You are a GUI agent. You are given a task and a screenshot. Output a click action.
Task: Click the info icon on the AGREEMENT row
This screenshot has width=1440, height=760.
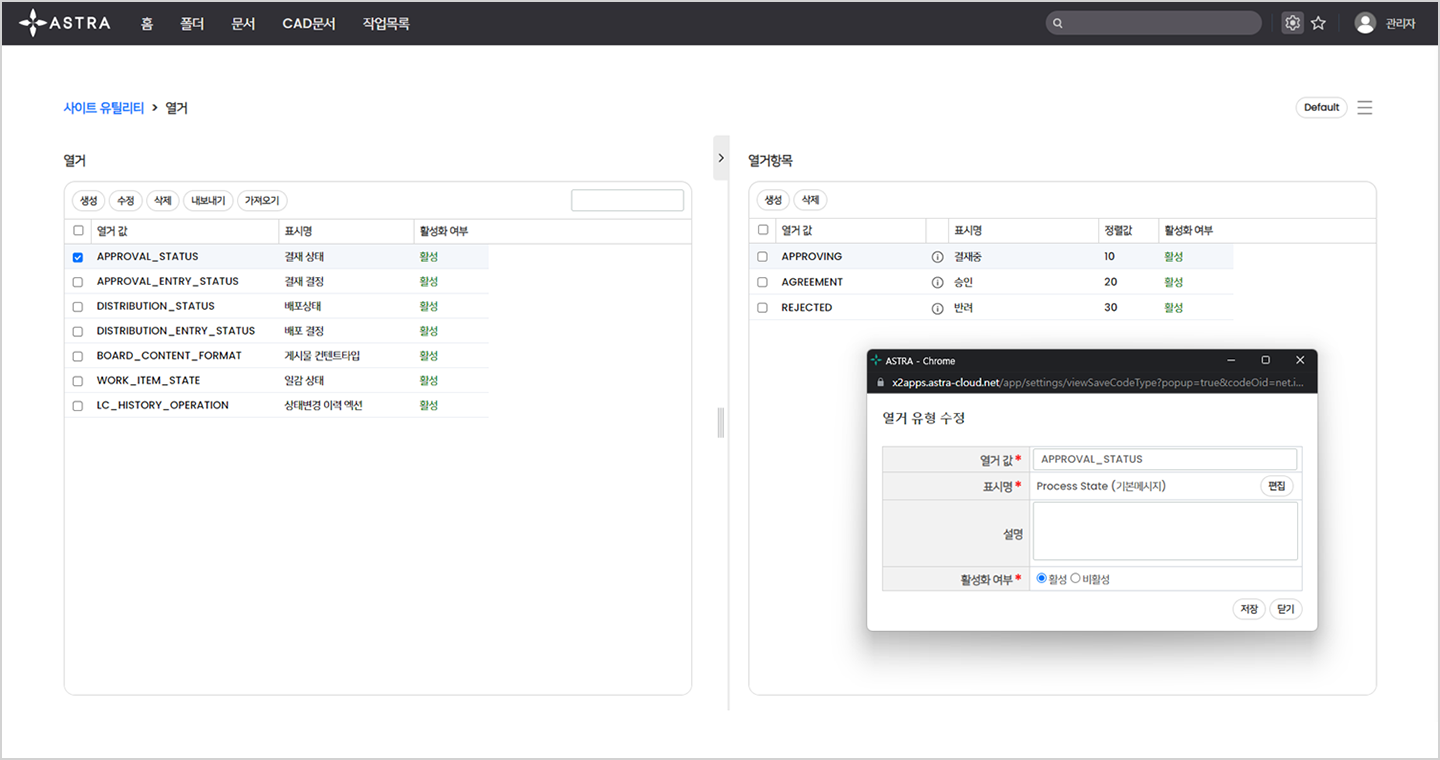tap(937, 283)
